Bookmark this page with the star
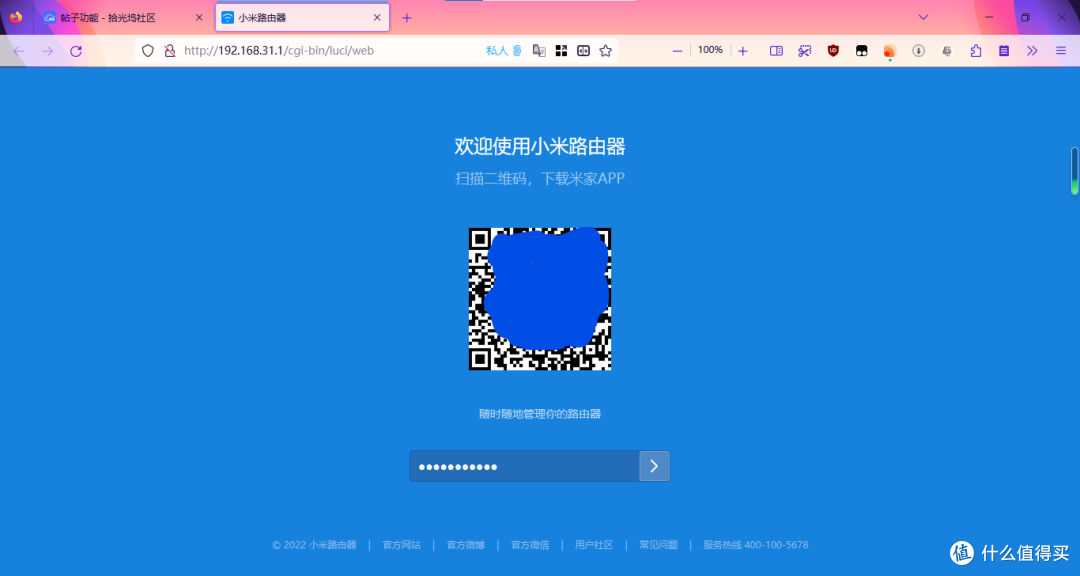The image size is (1080, 576). (x=605, y=50)
